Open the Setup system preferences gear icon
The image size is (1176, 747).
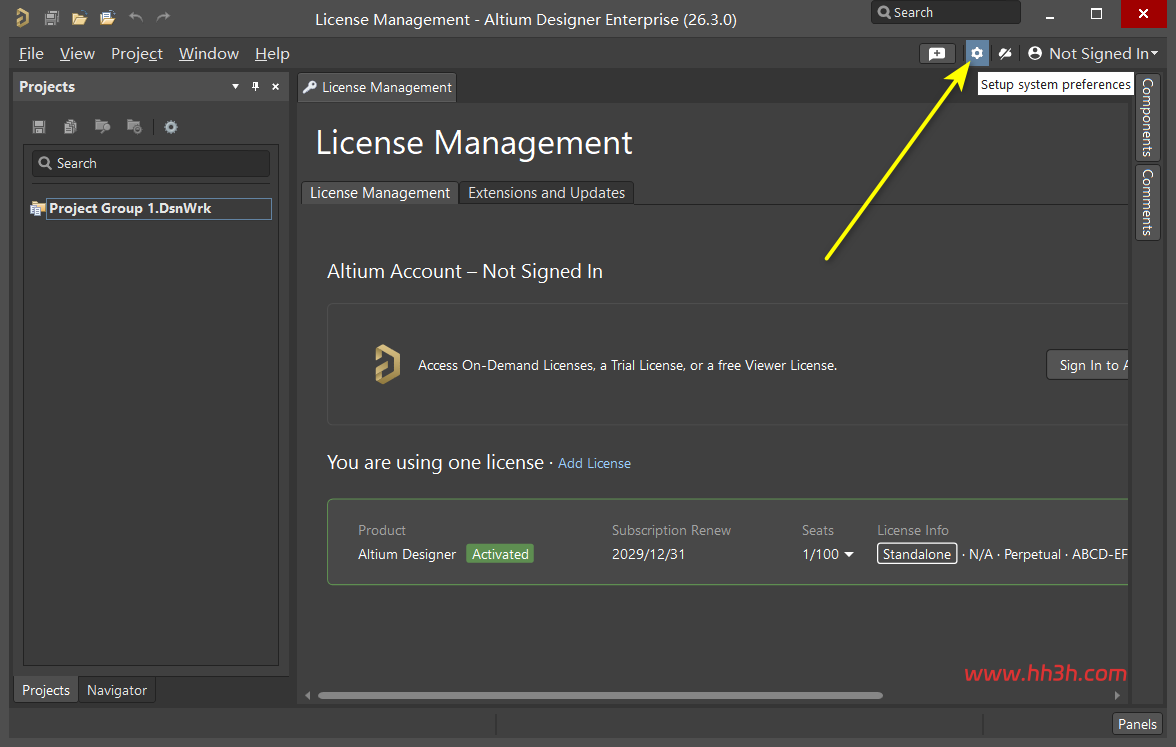(976, 53)
